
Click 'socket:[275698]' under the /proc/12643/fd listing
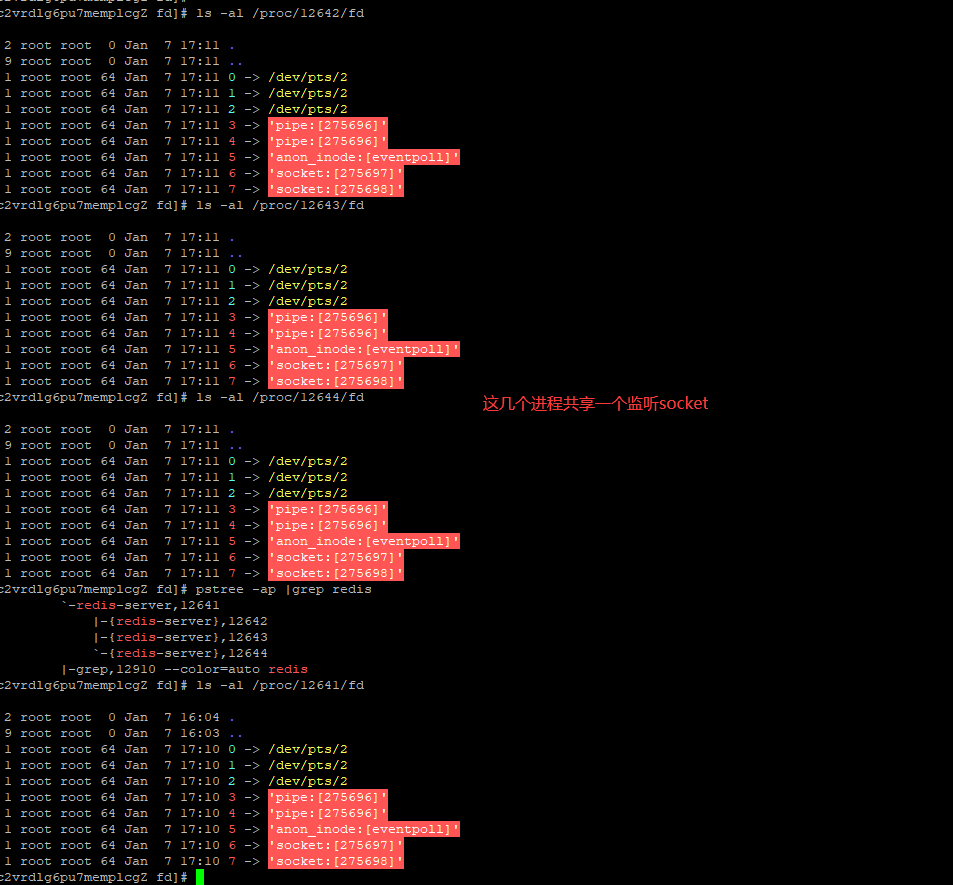click(335, 381)
